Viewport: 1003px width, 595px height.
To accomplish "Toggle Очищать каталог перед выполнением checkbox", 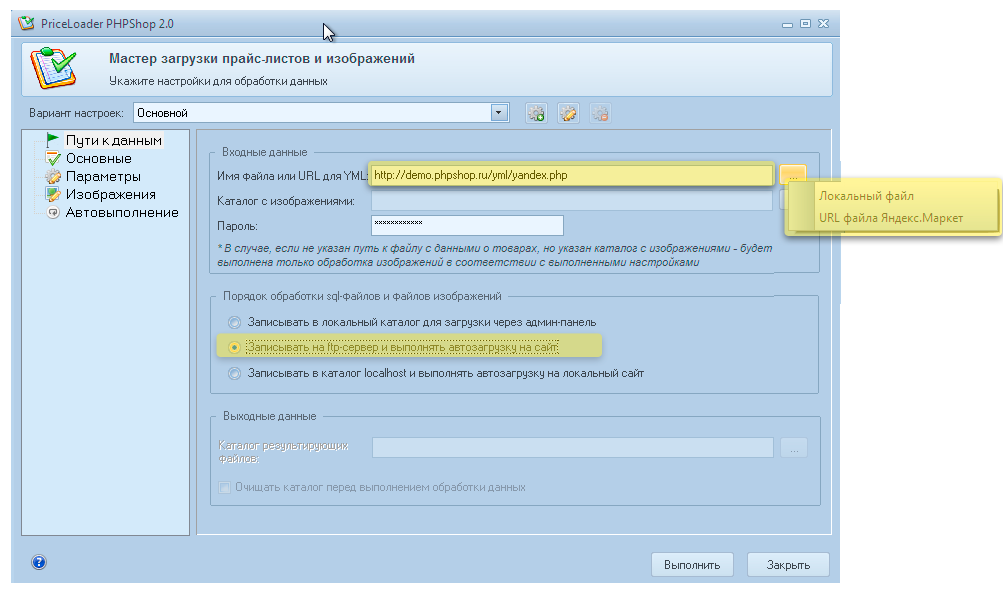I will click(225, 488).
